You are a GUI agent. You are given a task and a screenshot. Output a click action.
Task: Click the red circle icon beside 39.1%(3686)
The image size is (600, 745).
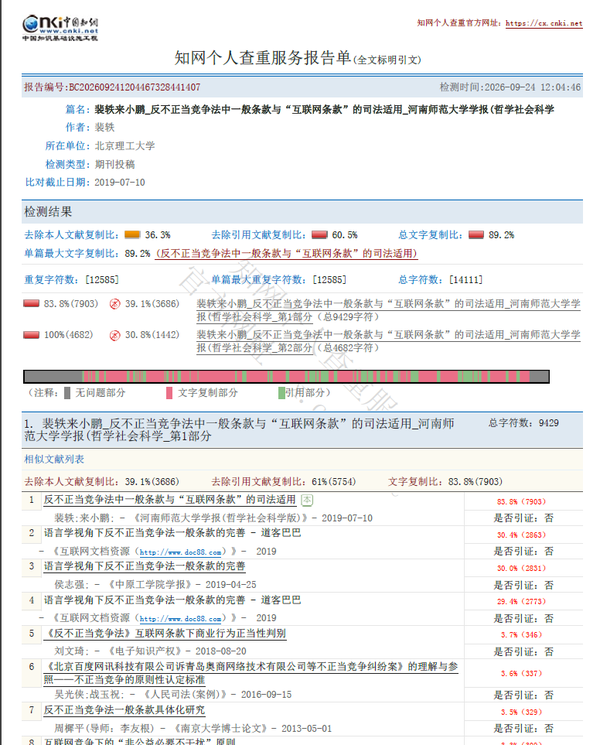(114, 304)
